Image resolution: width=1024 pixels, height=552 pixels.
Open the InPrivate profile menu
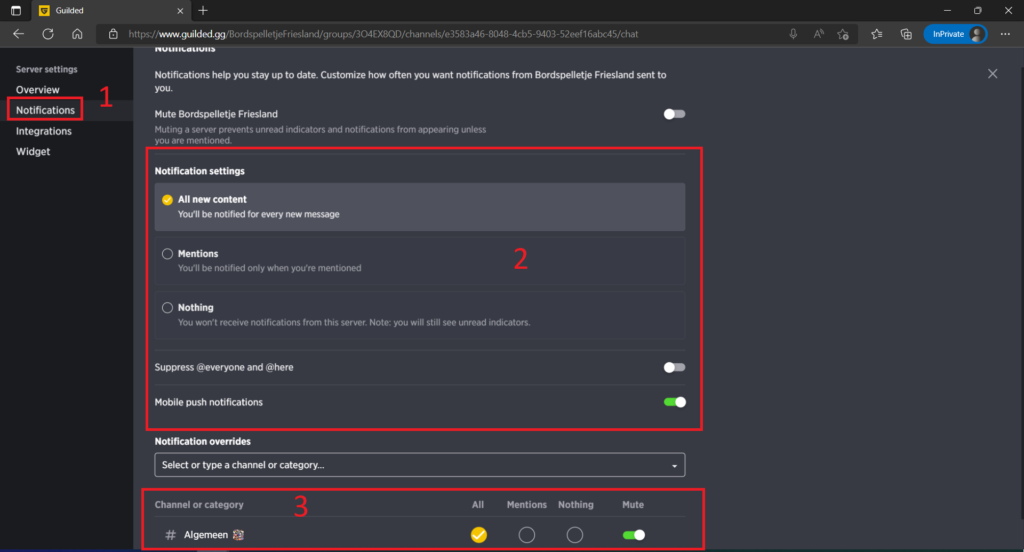click(955, 34)
